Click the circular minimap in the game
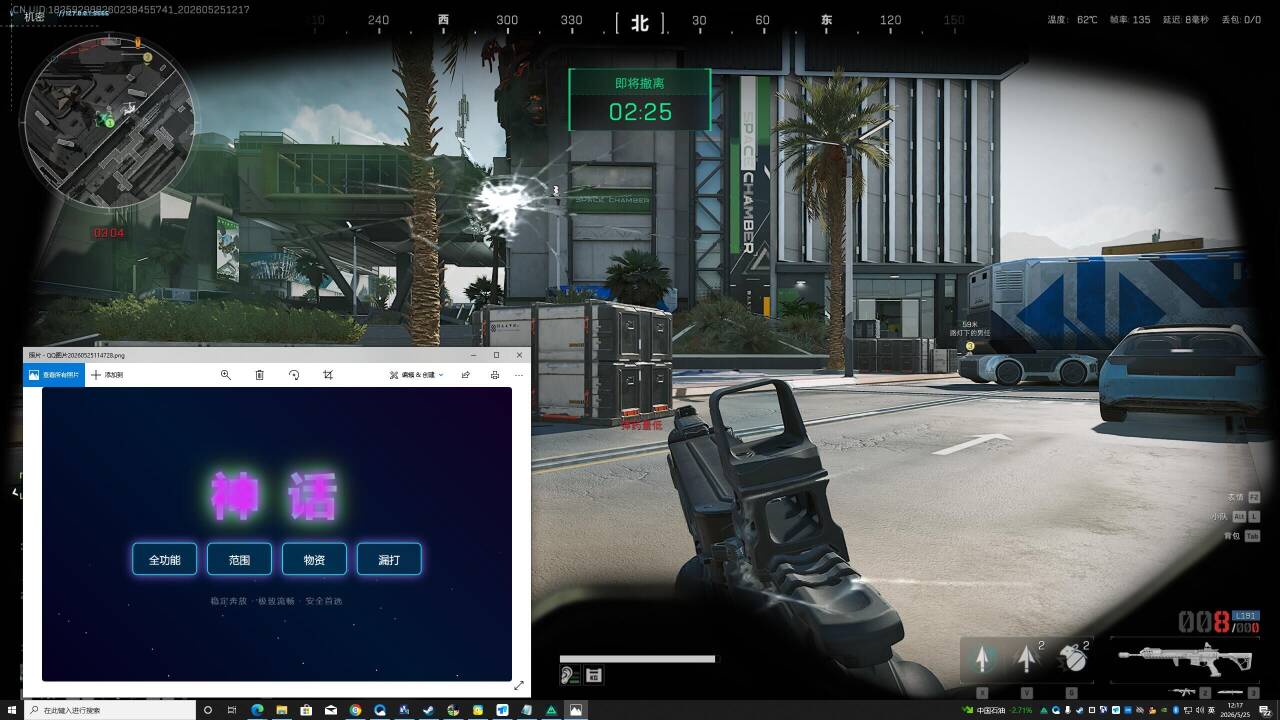 [x=109, y=122]
